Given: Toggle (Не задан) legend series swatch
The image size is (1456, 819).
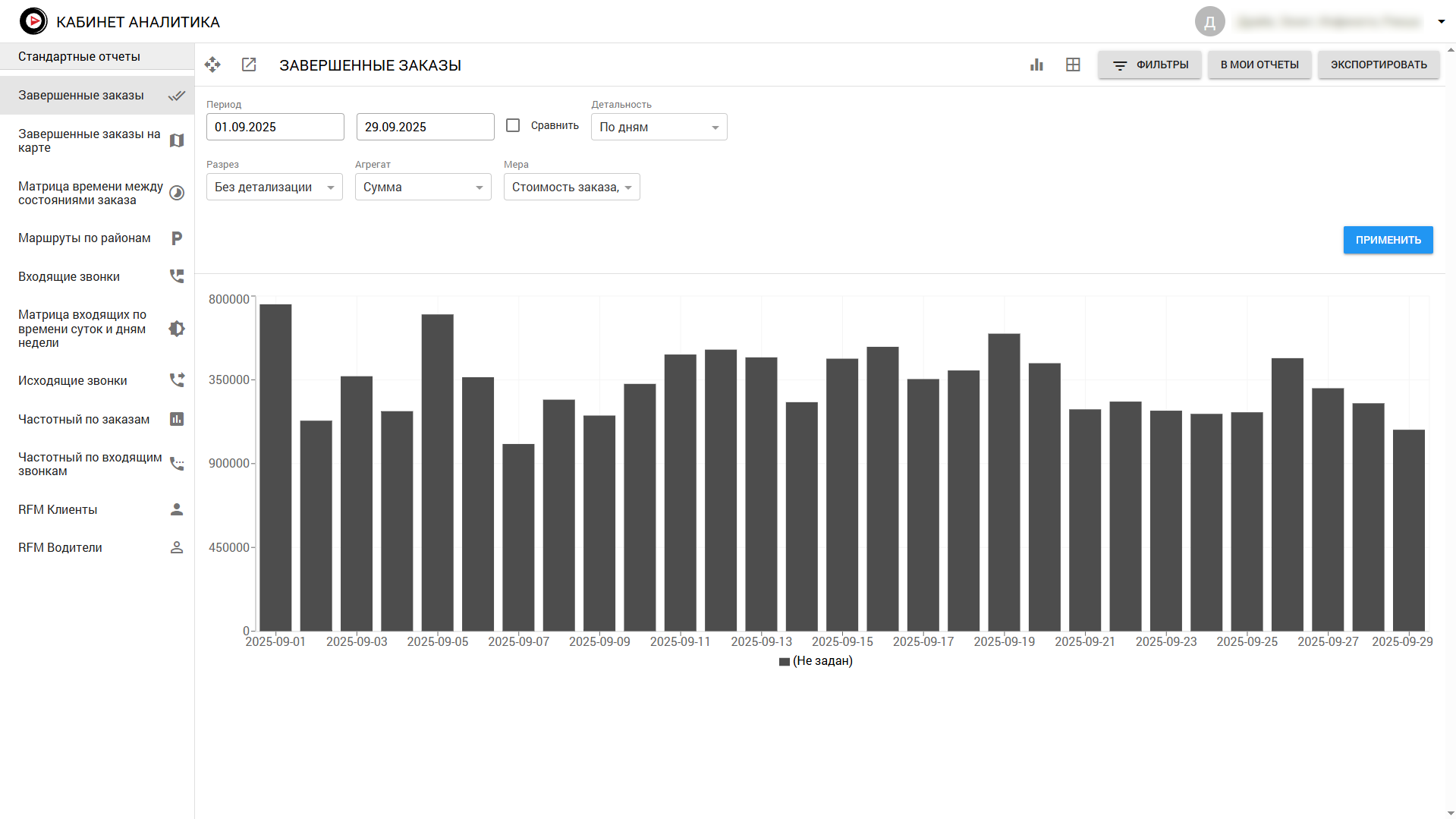Looking at the screenshot, I should 785,662.
